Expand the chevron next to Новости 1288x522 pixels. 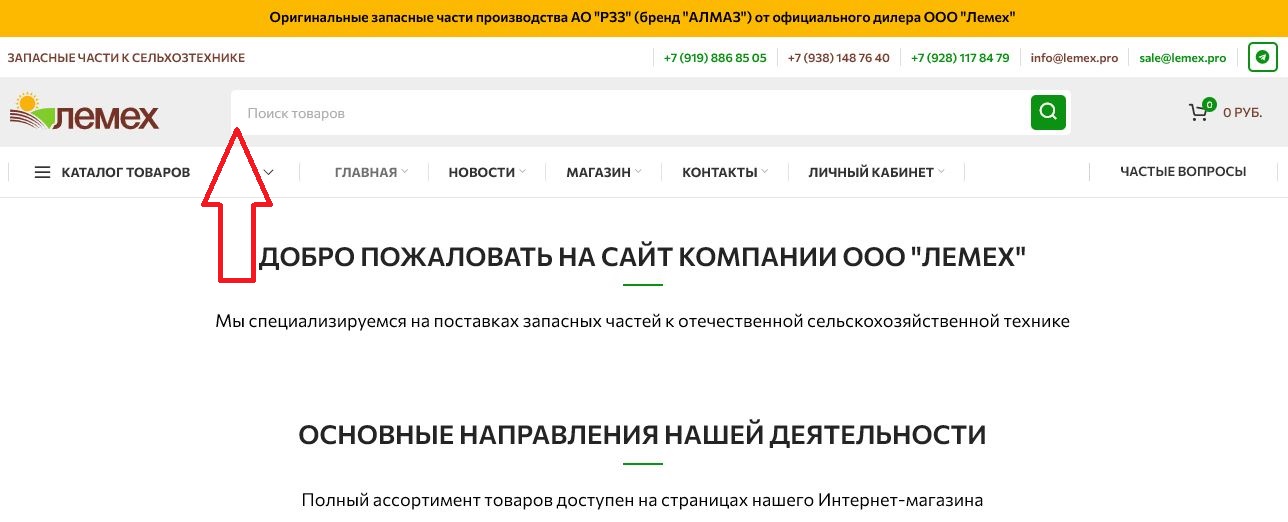tap(523, 172)
